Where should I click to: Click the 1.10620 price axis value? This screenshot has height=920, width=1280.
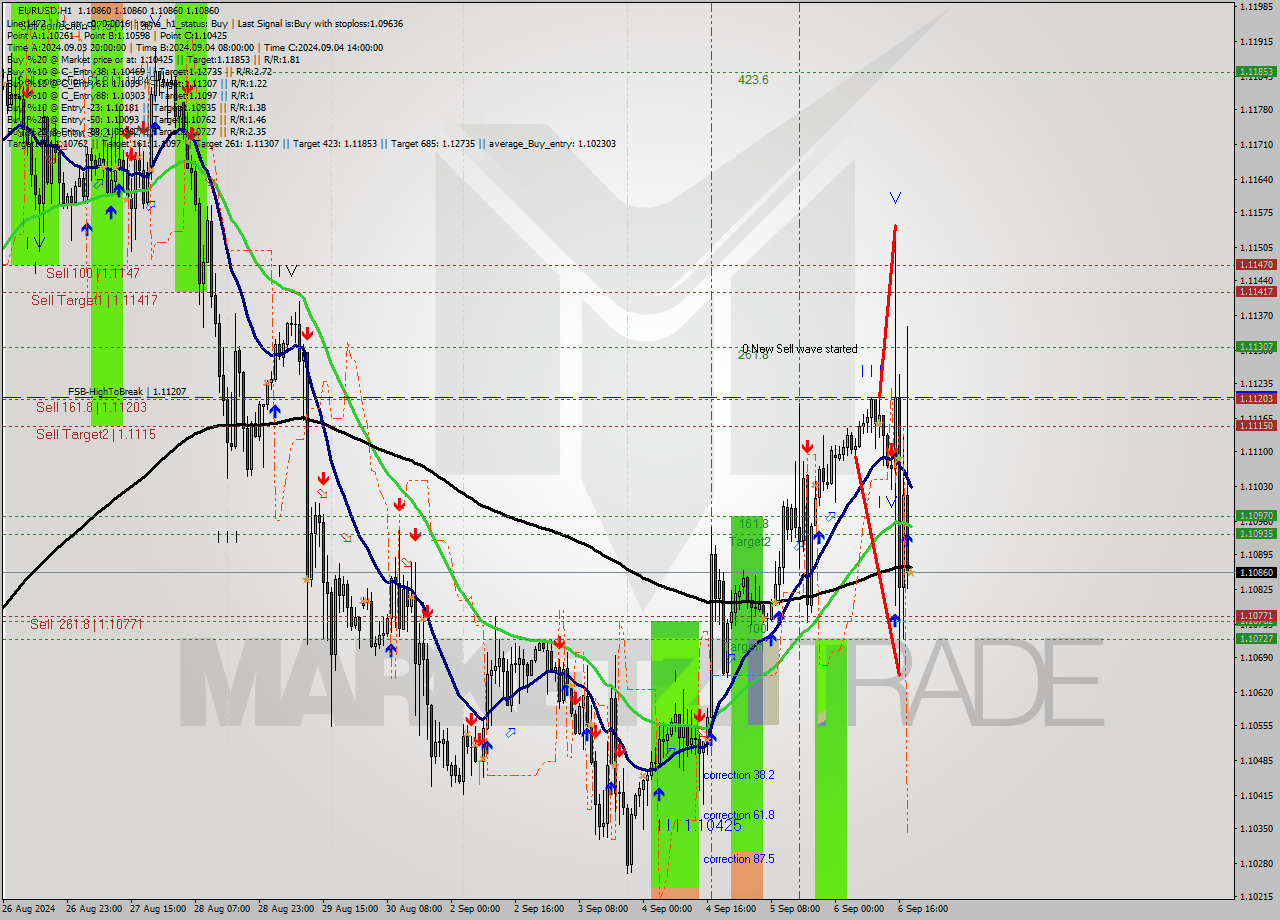1256,692
